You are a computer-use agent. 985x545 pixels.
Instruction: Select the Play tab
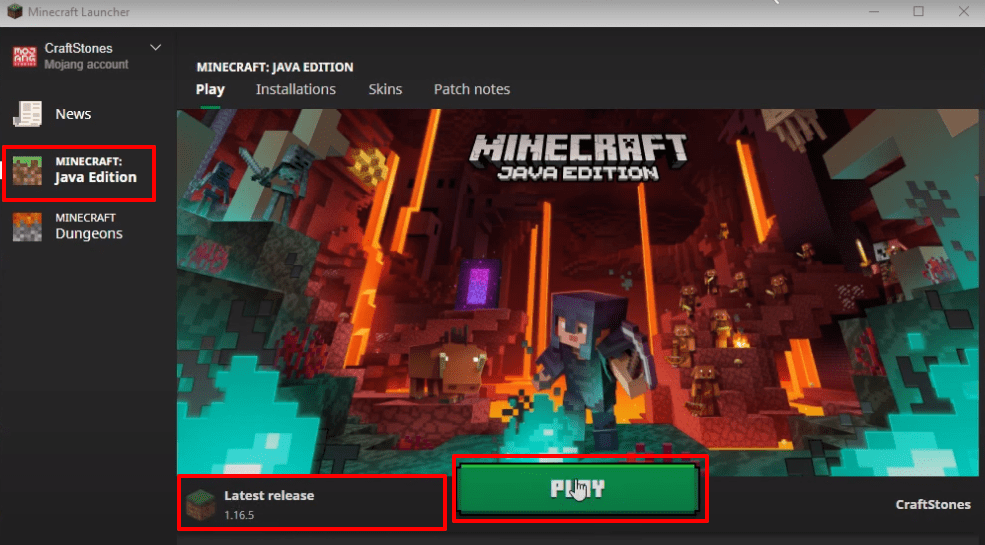click(210, 89)
